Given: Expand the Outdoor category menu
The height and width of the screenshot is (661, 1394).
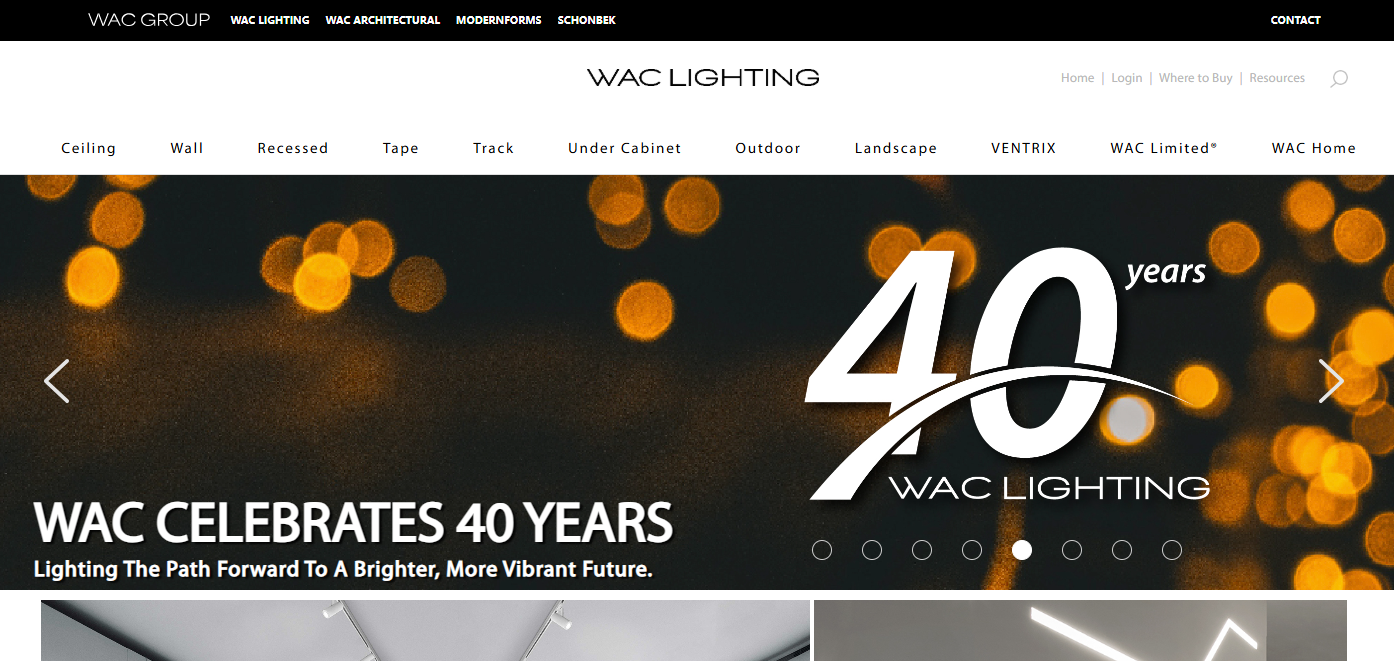Looking at the screenshot, I should (x=768, y=148).
